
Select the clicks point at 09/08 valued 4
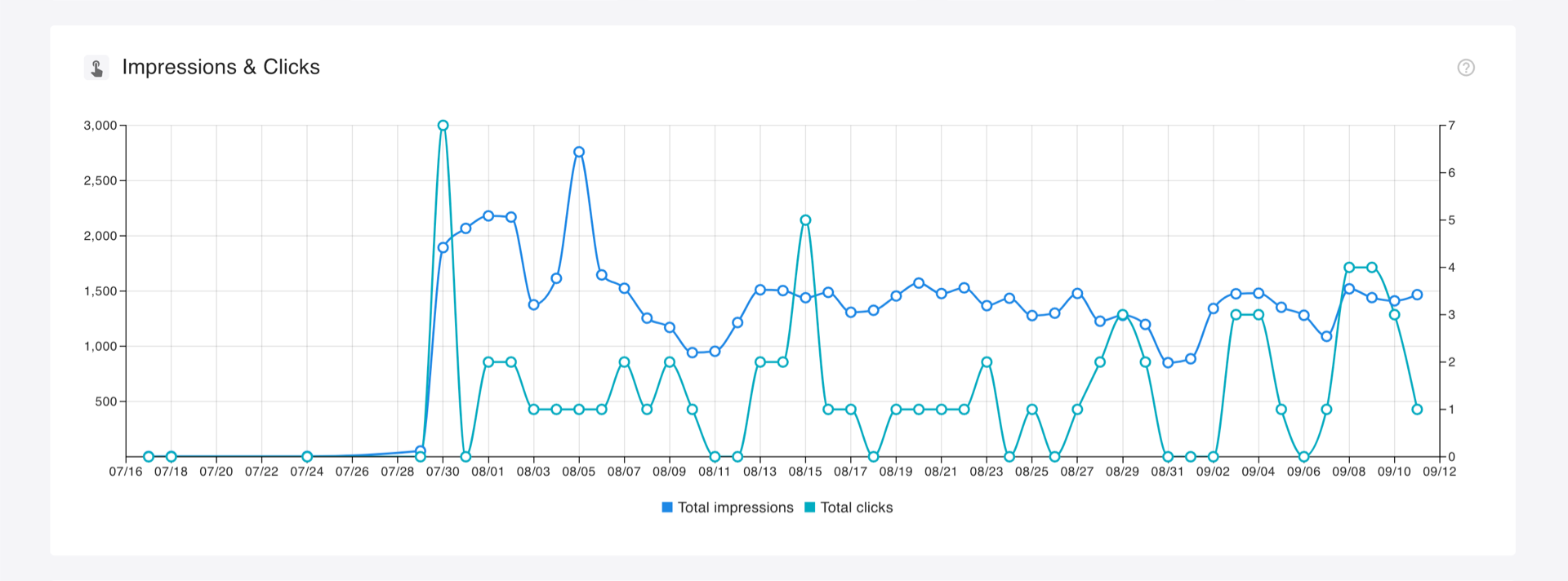[x=1349, y=268]
